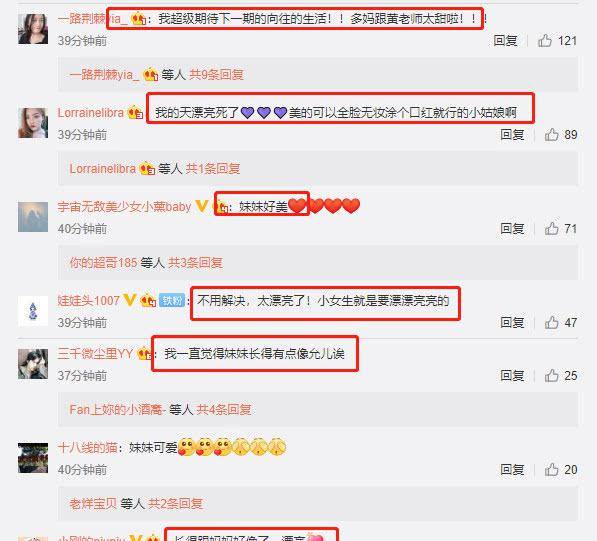This screenshot has height=541, width=597.
Task: Click thumbs-up on Lorrainelibra's comment
Action: click(551, 134)
